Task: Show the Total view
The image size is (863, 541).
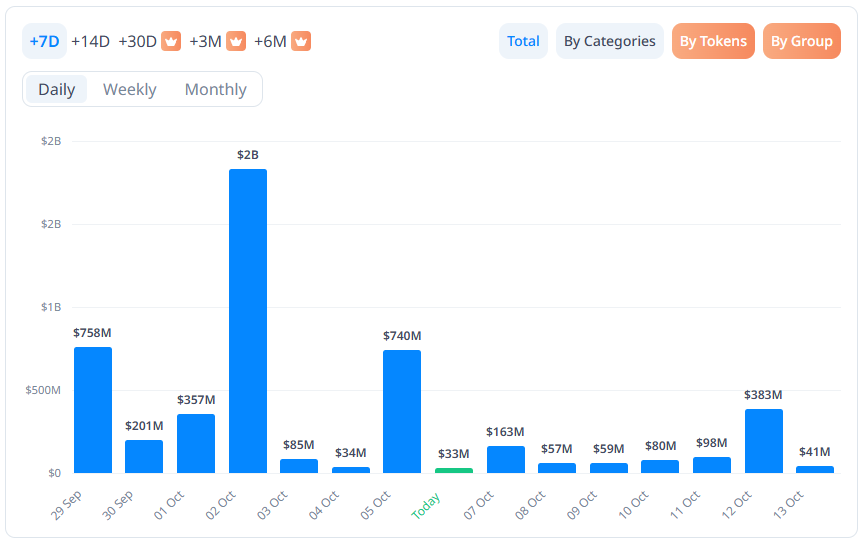Action: coord(523,41)
